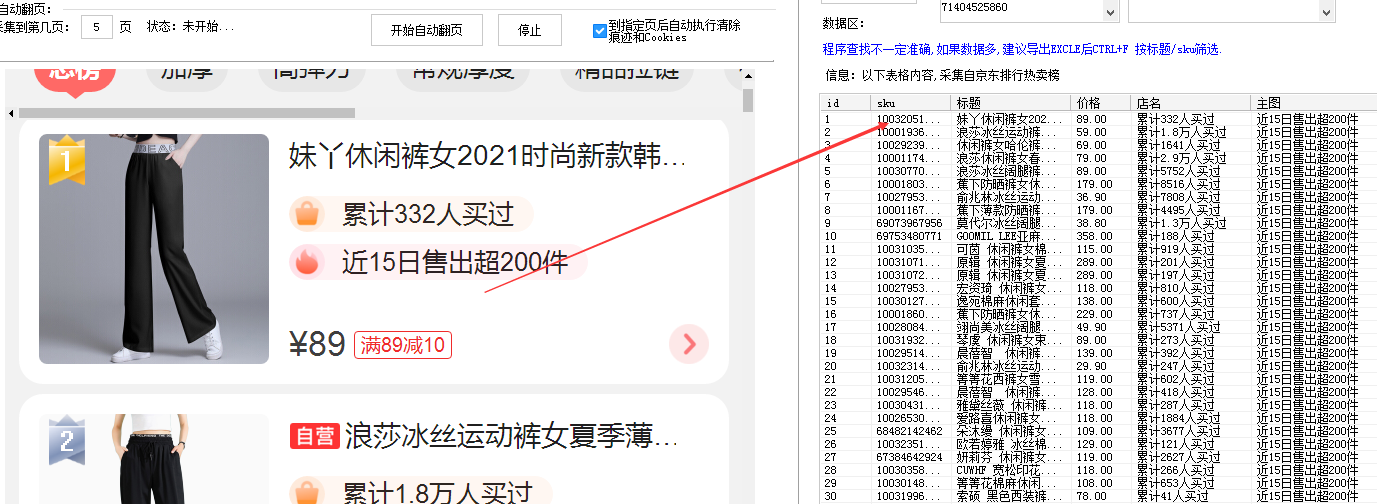Open the rank 2 product thumbnail

click(x=154, y=459)
